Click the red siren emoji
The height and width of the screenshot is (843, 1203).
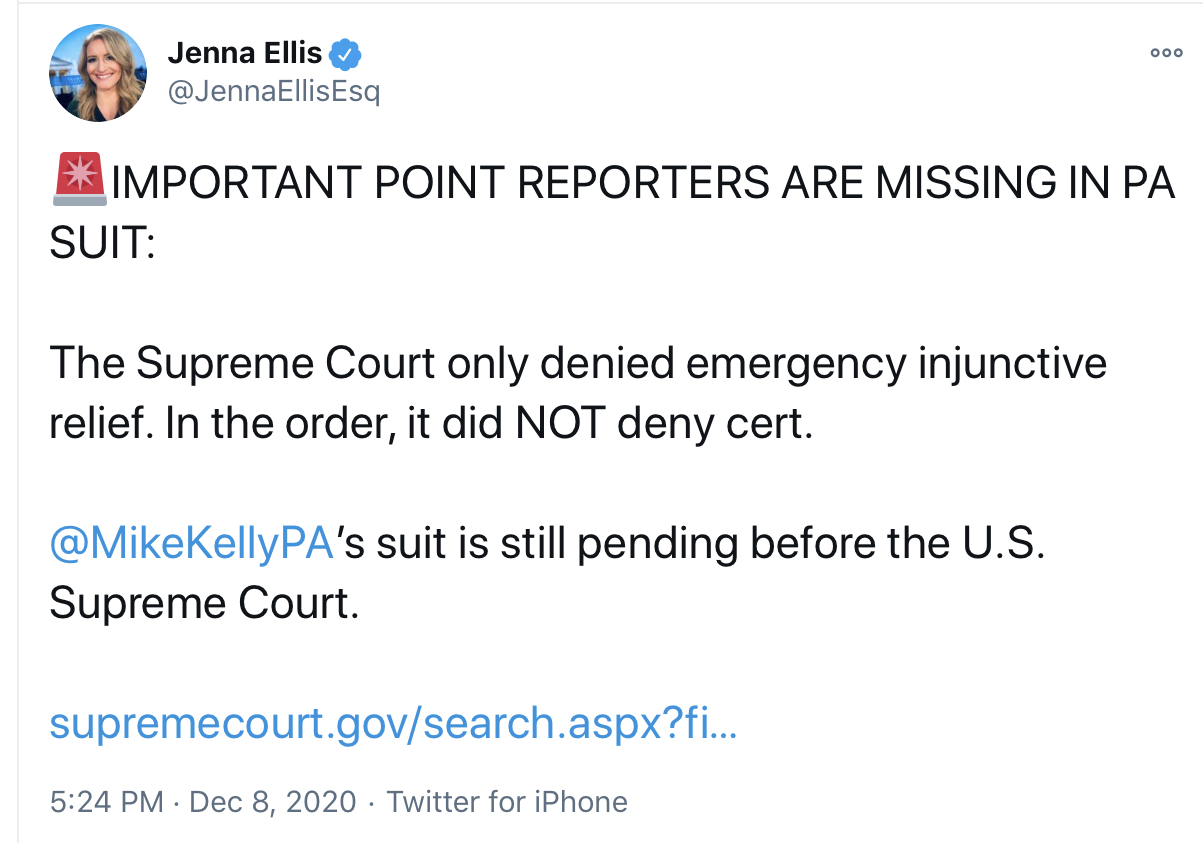(77, 182)
